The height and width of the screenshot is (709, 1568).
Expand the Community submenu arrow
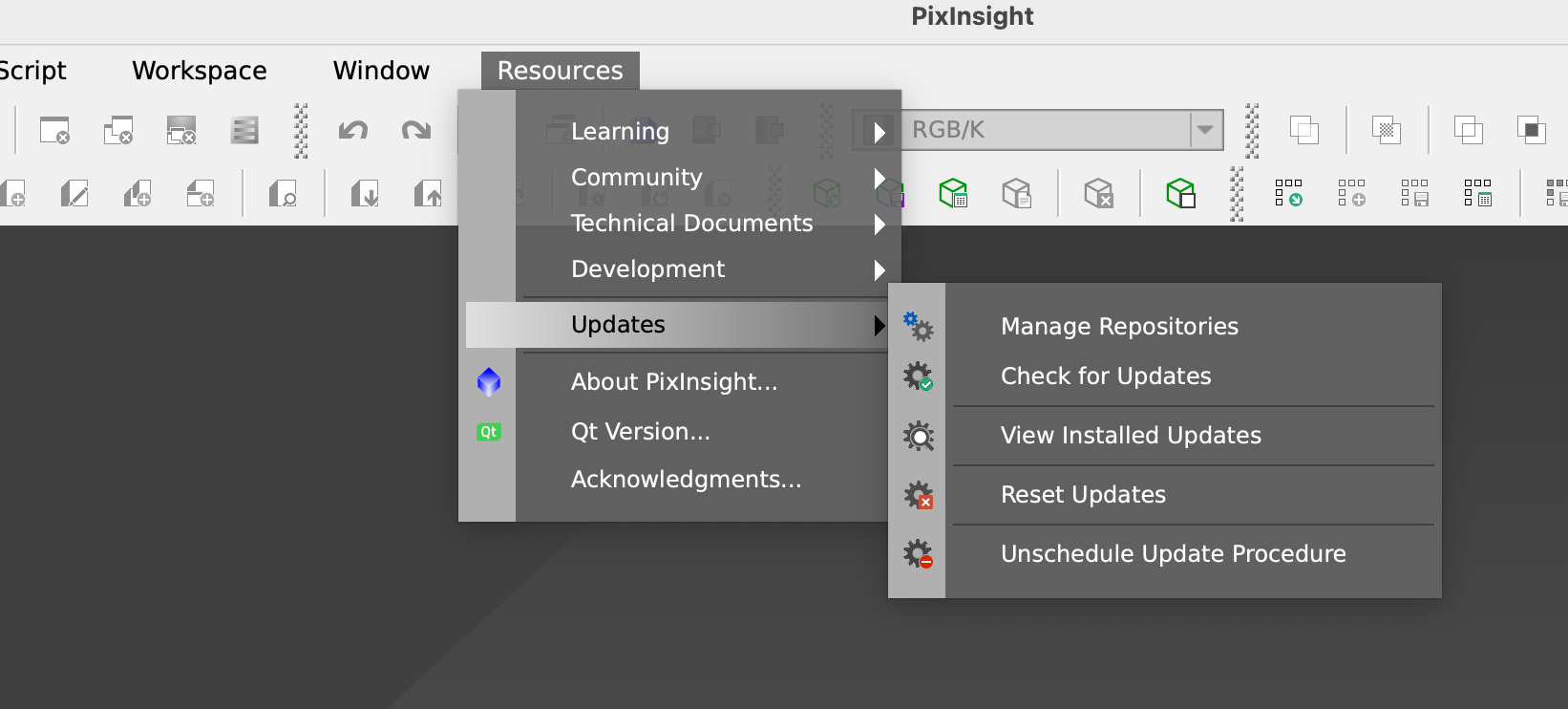click(x=879, y=178)
